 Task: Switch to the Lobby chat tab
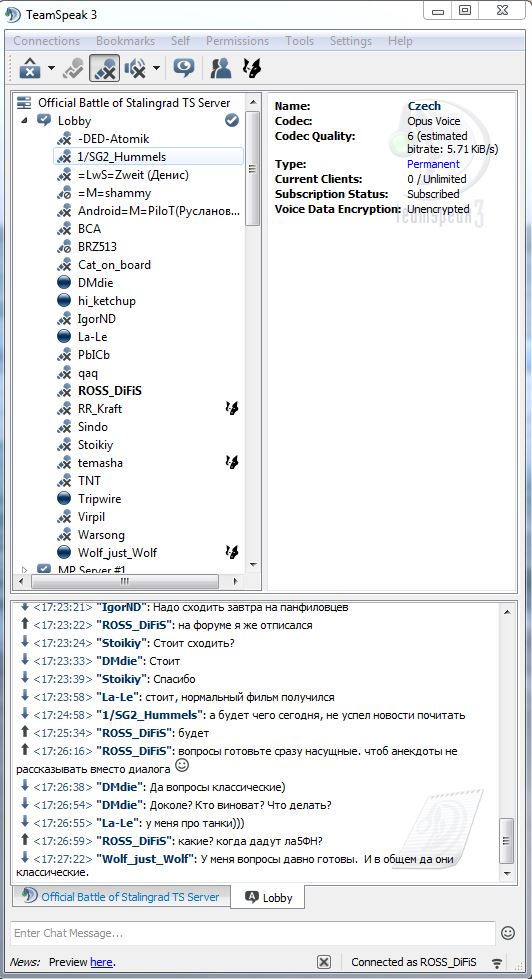pyautogui.click(x=268, y=897)
